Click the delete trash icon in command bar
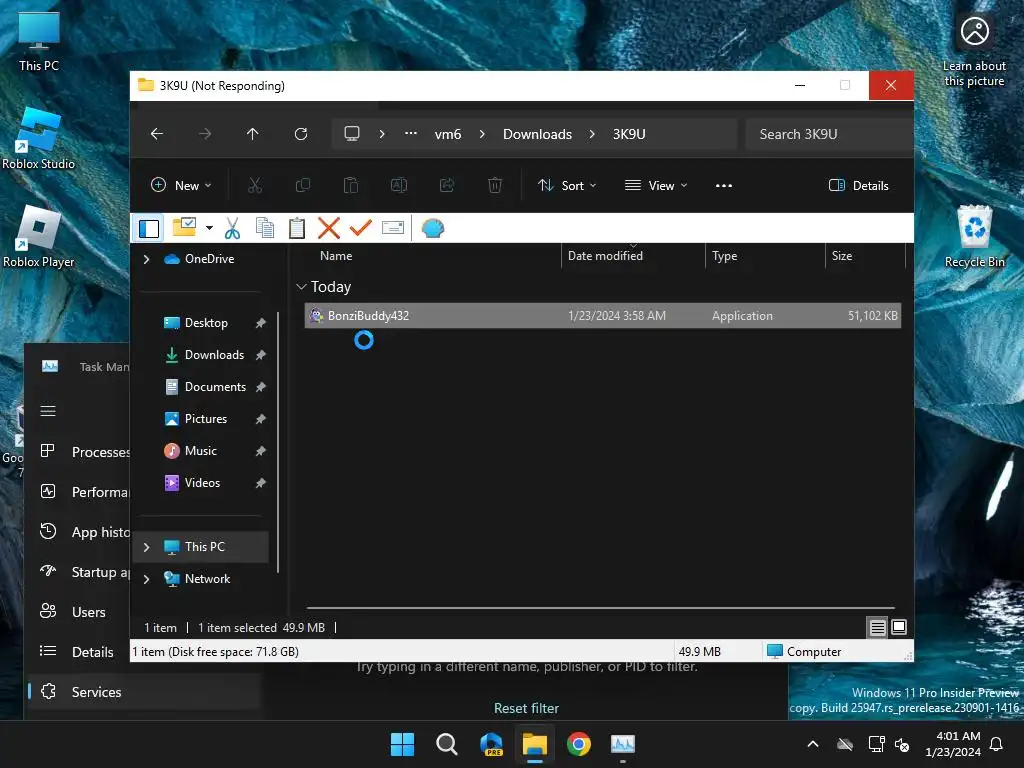 pyautogui.click(x=495, y=185)
